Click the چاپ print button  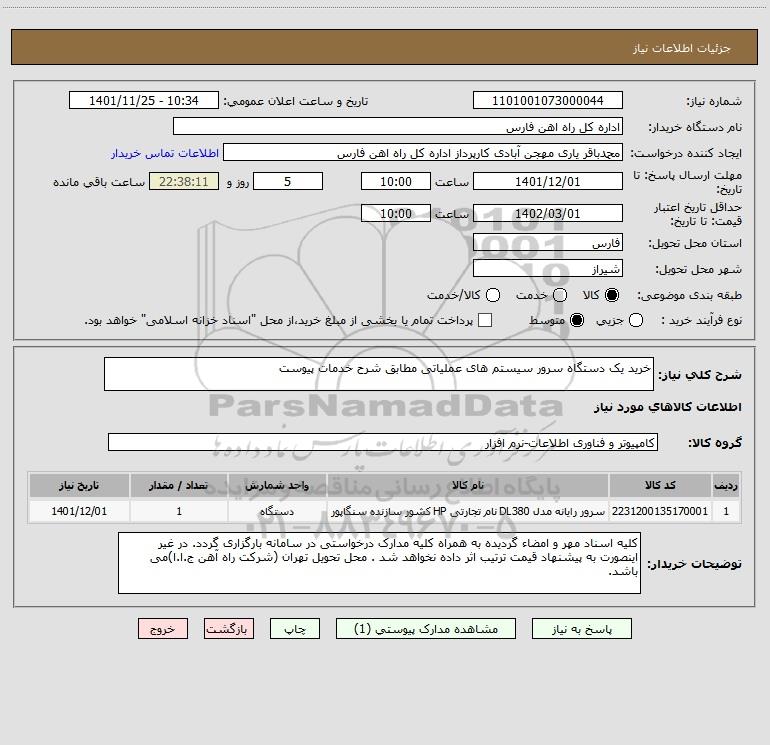[x=295, y=629]
